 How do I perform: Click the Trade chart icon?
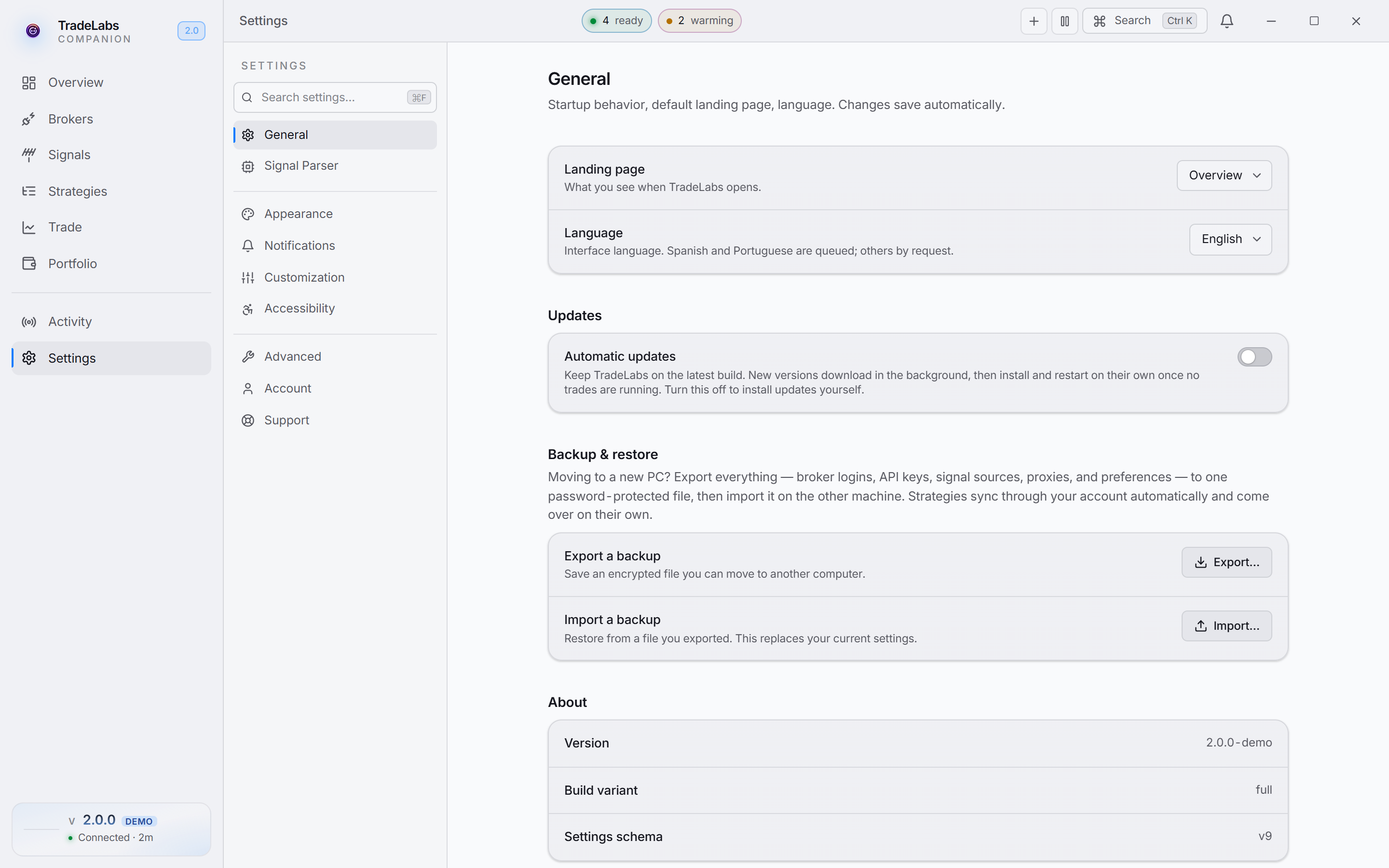(x=29, y=227)
